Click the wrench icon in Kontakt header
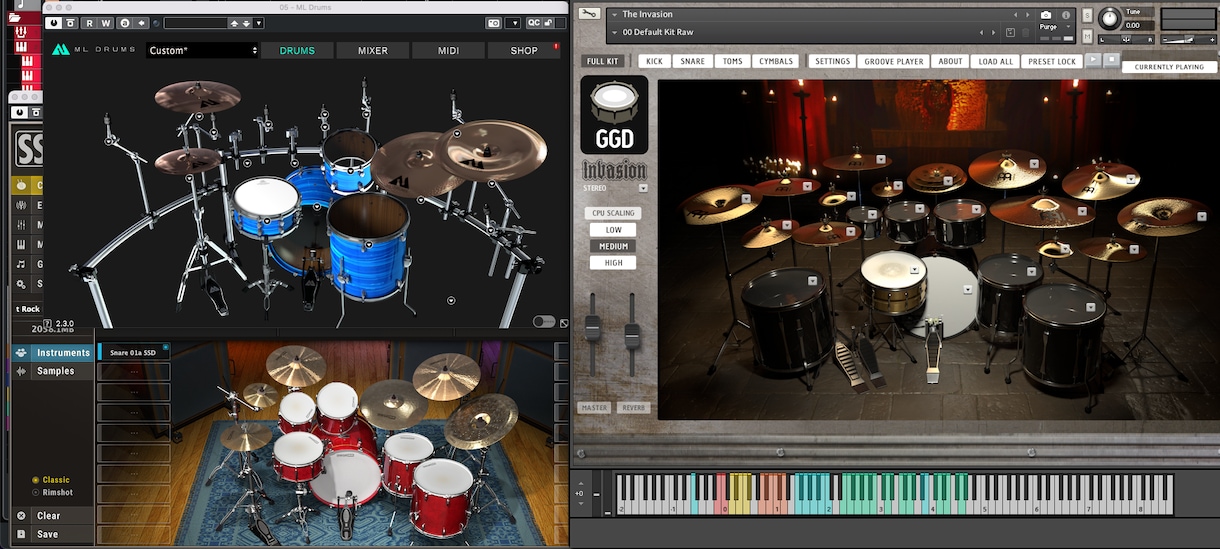1220x549 pixels. pos(589,13)
